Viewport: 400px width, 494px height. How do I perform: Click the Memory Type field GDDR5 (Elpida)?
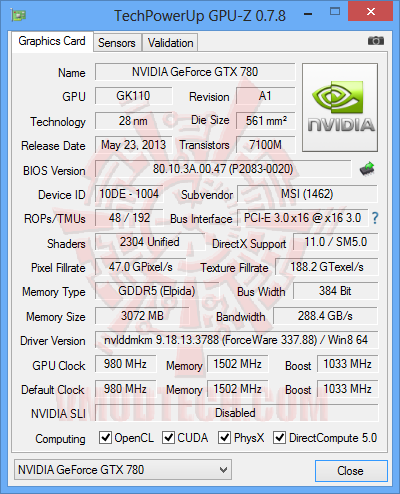click(157, 291)
